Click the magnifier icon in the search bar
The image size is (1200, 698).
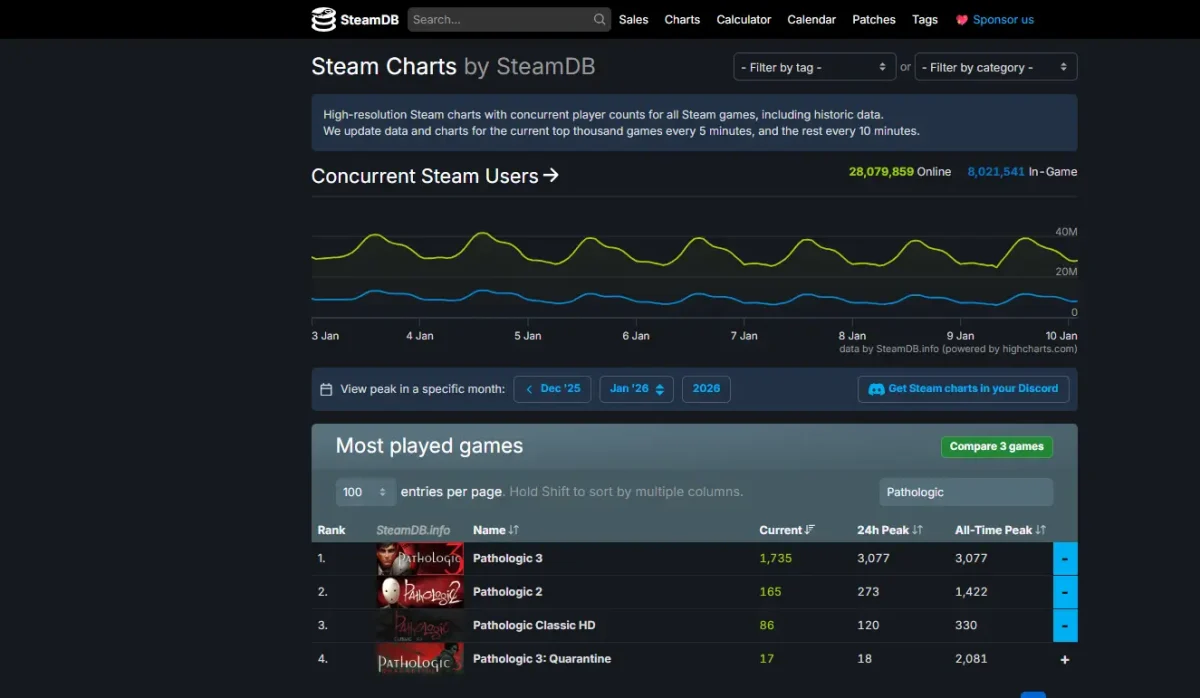(598, 18)
